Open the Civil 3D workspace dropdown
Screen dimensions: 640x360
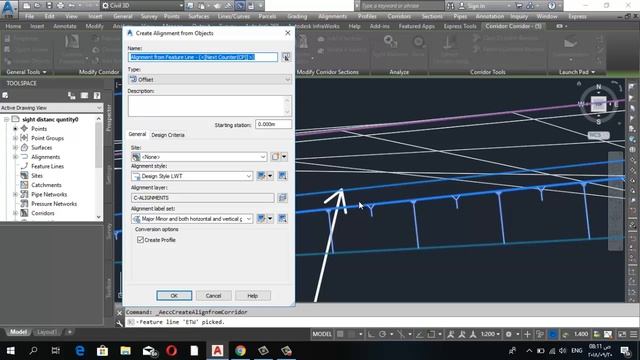pos(142,6)
